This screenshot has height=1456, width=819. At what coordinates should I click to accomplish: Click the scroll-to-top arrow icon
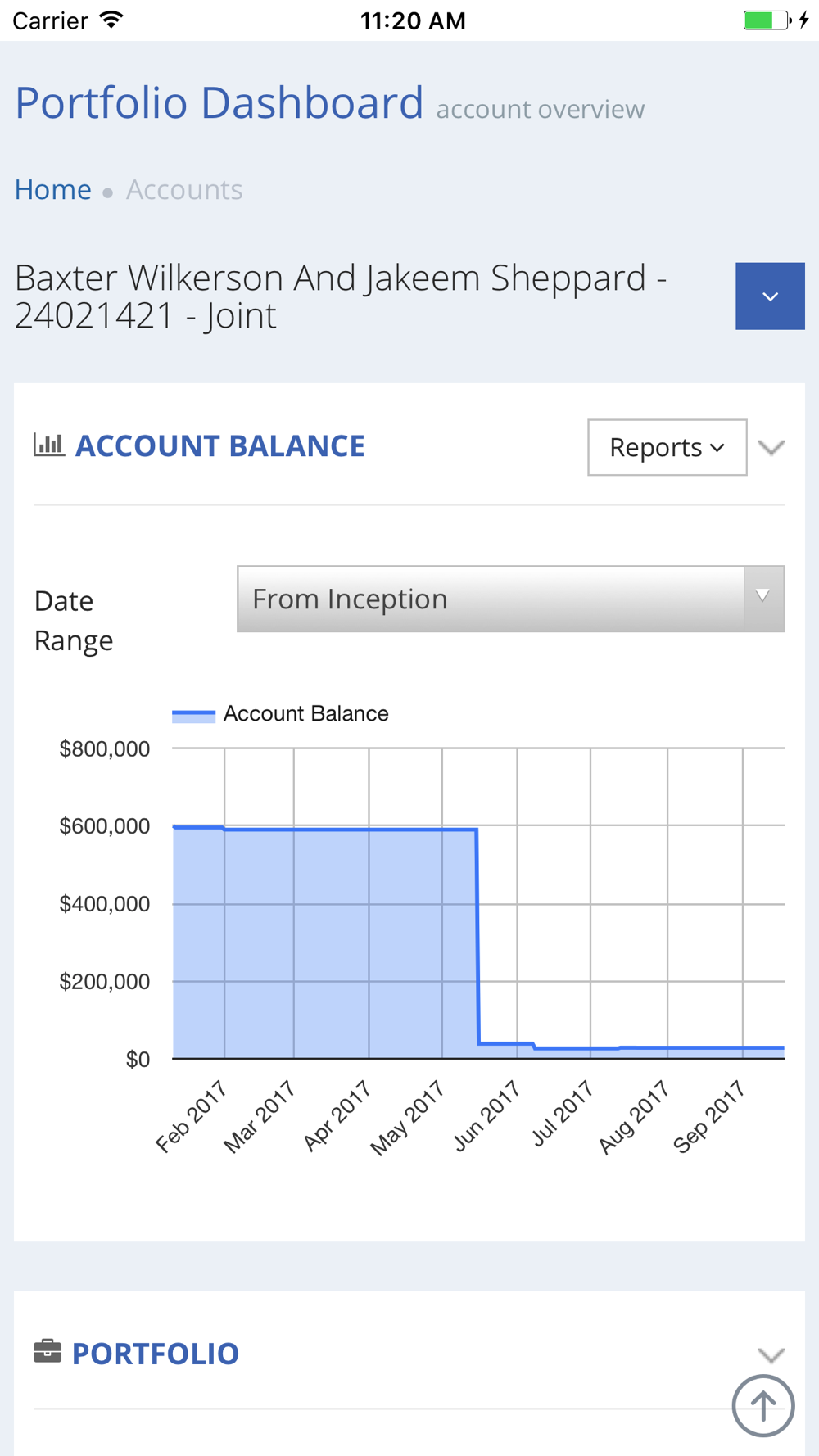click(762, 1406)
